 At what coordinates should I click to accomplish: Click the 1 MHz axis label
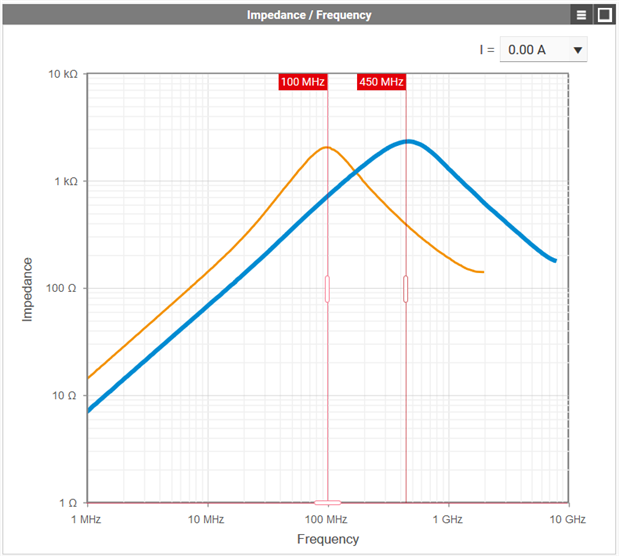[x=86, y=519]
